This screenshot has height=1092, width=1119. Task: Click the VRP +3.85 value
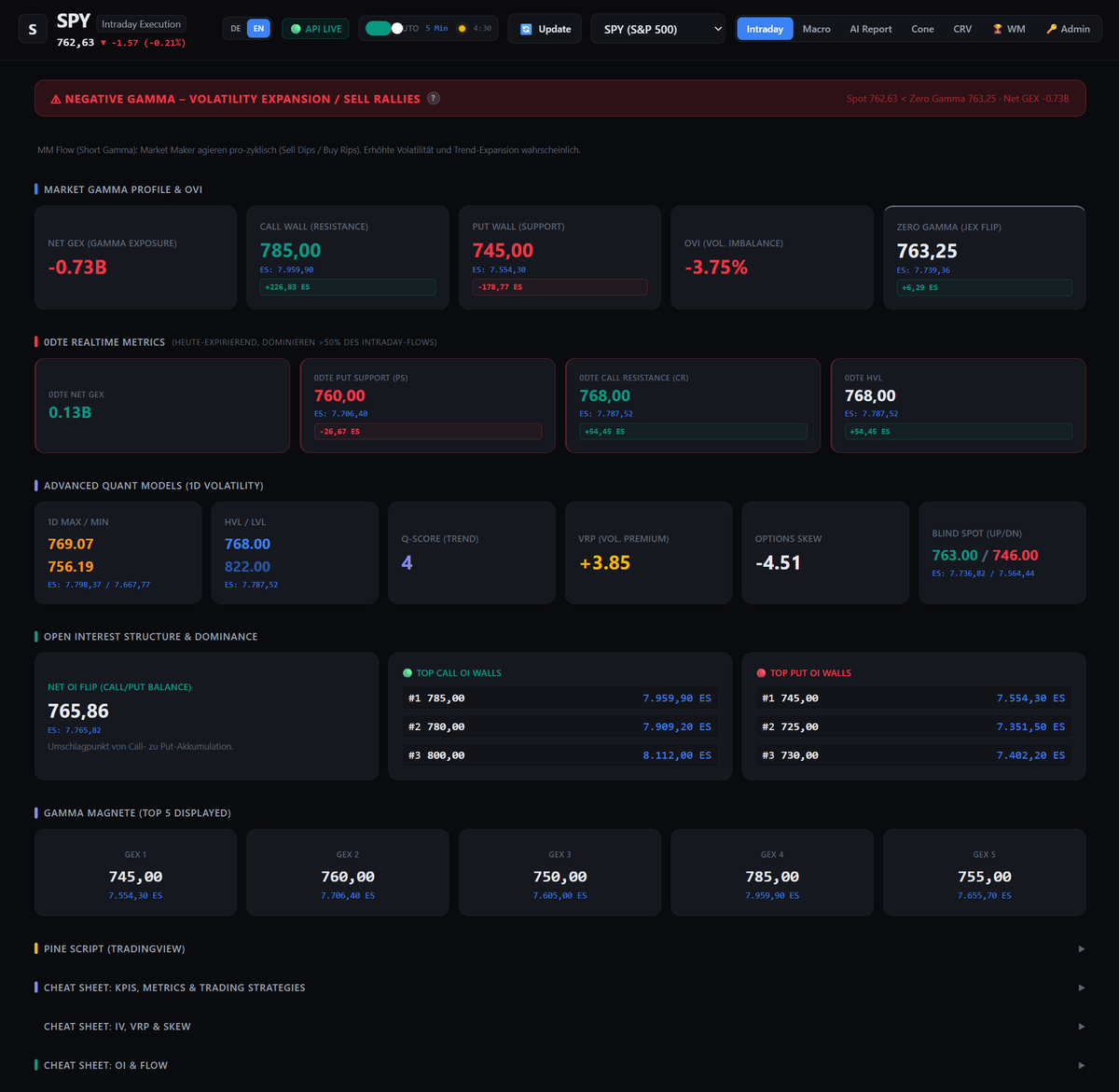pyautogui.click(x=604, y=562)
